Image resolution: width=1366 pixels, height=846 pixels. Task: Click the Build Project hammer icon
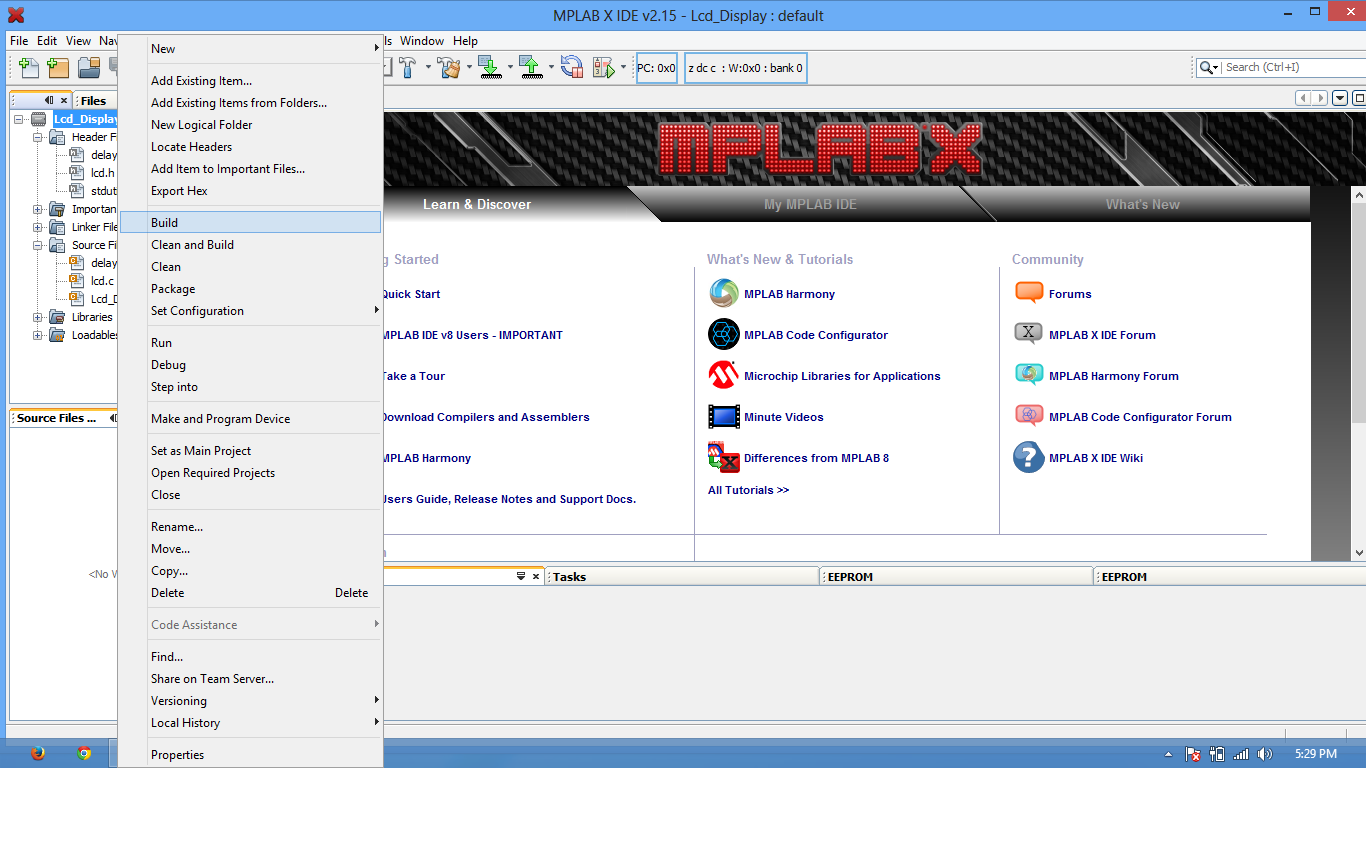[x=408, y=67]
